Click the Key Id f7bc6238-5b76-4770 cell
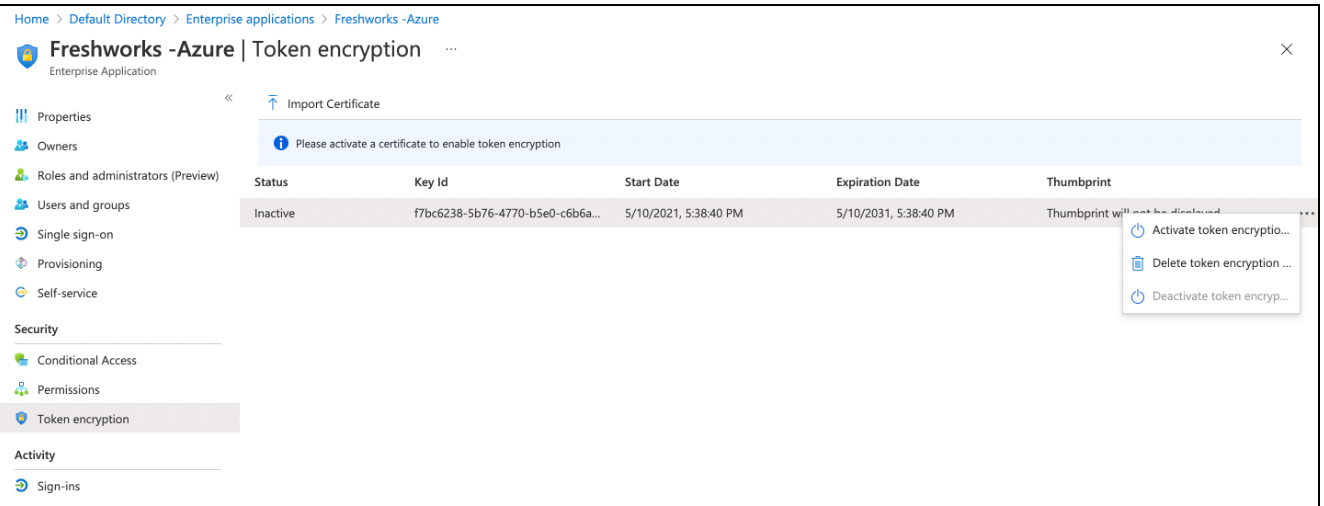The width and height of the screenshot is (1324, 506). coord(507,213)
